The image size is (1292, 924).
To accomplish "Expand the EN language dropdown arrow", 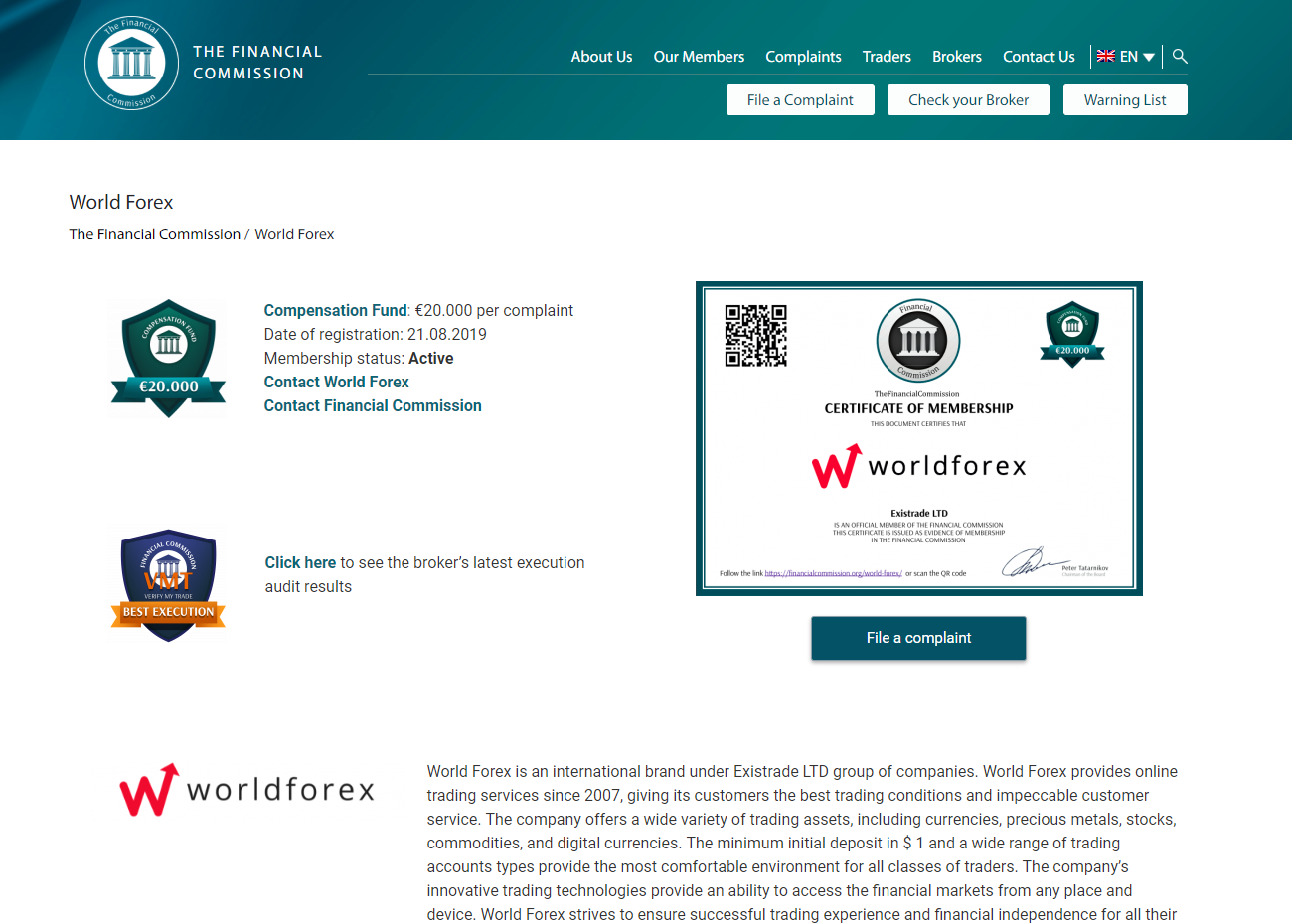I will click(1149, 58).
